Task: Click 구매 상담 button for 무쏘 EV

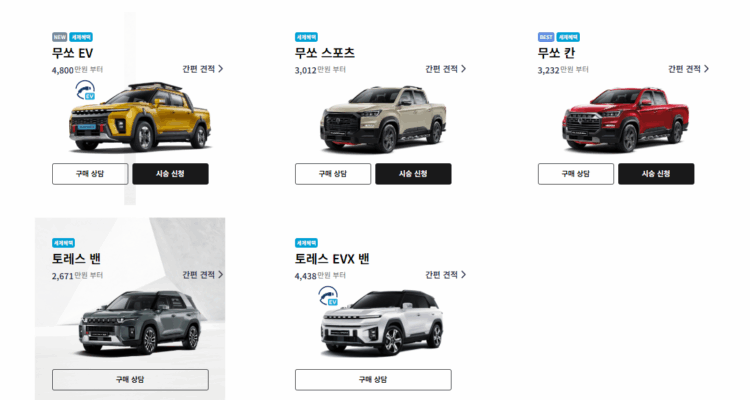Action: click(x=90, y=174)
